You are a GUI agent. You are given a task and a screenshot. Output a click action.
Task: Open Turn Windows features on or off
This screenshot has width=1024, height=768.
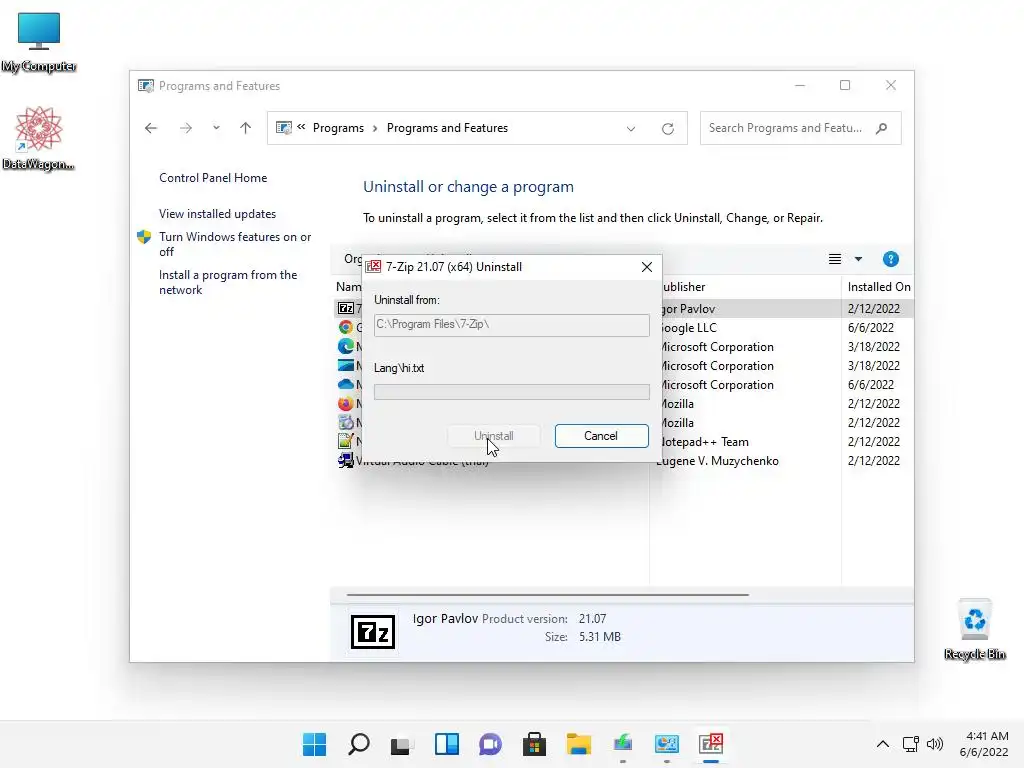pos(235,244)
